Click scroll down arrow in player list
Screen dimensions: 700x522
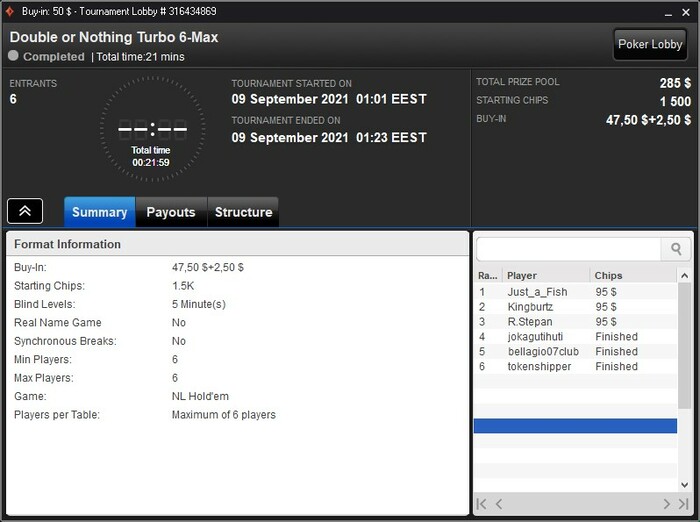point(684,484)
